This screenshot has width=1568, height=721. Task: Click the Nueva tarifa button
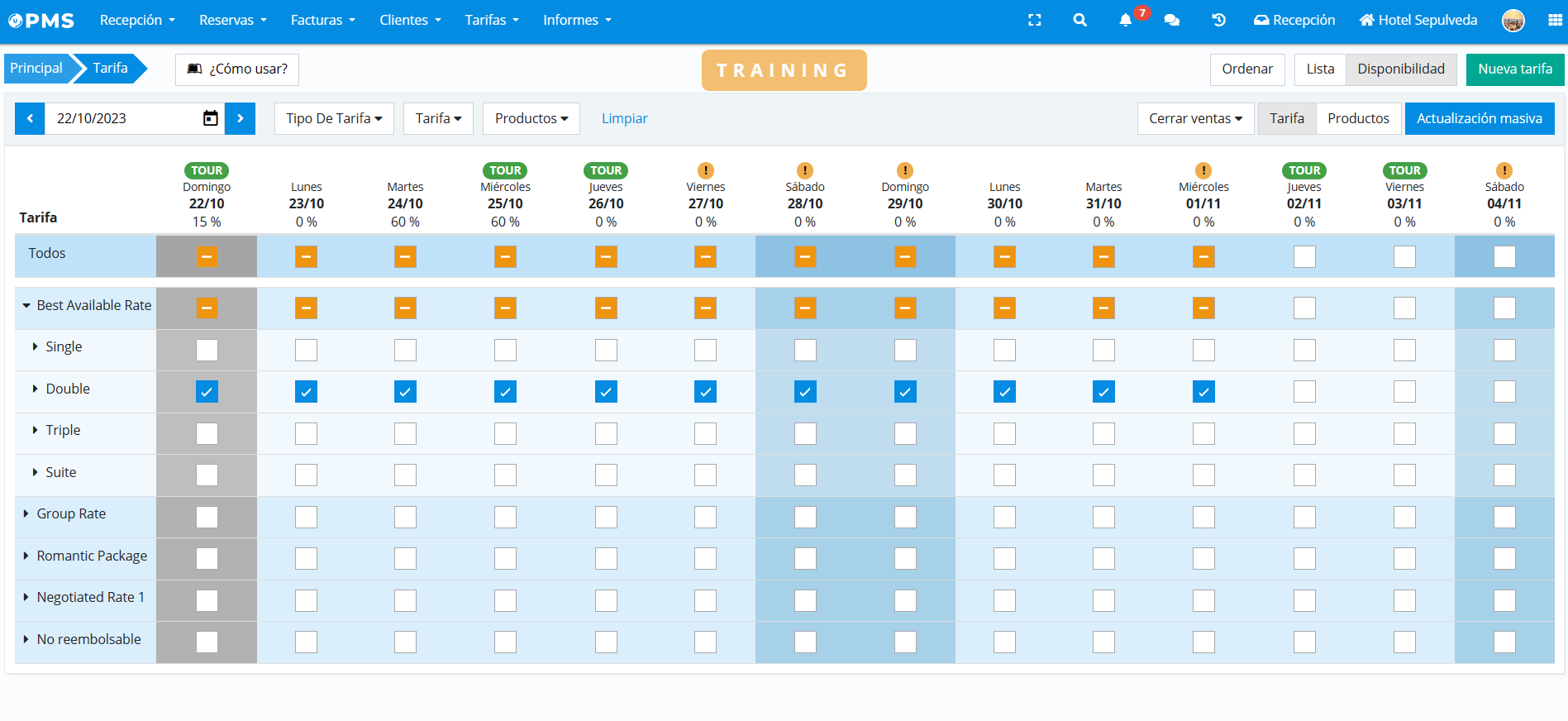1514,69
